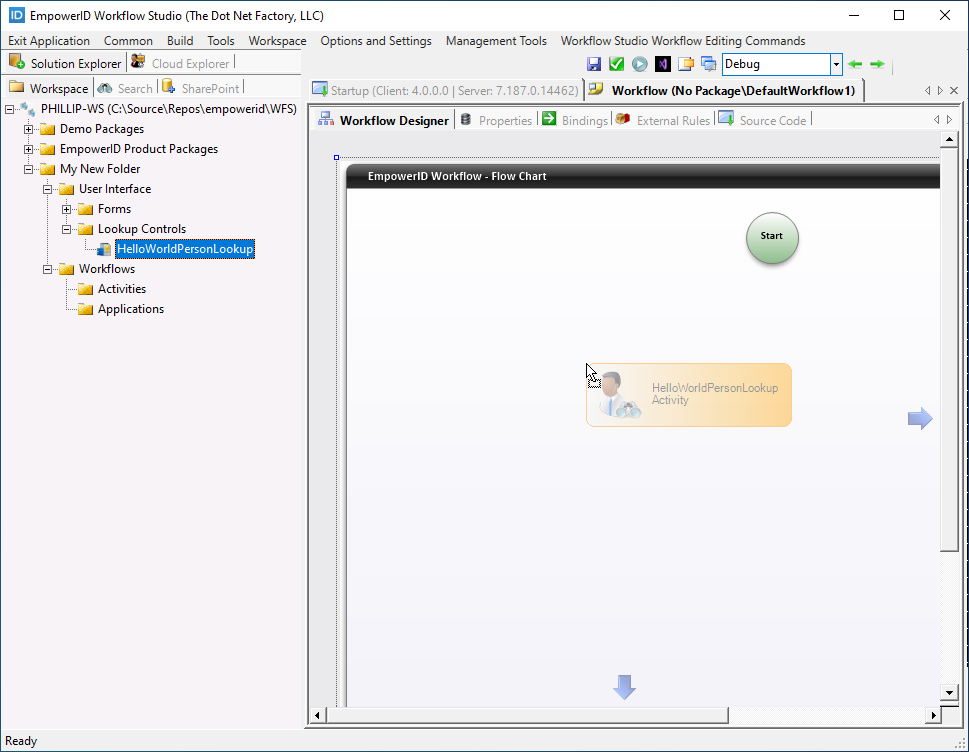This screenshot has width=969, height=752.
Task: Select the HelloWorldPersonLookup lookup control
Action: coord(184,249)
